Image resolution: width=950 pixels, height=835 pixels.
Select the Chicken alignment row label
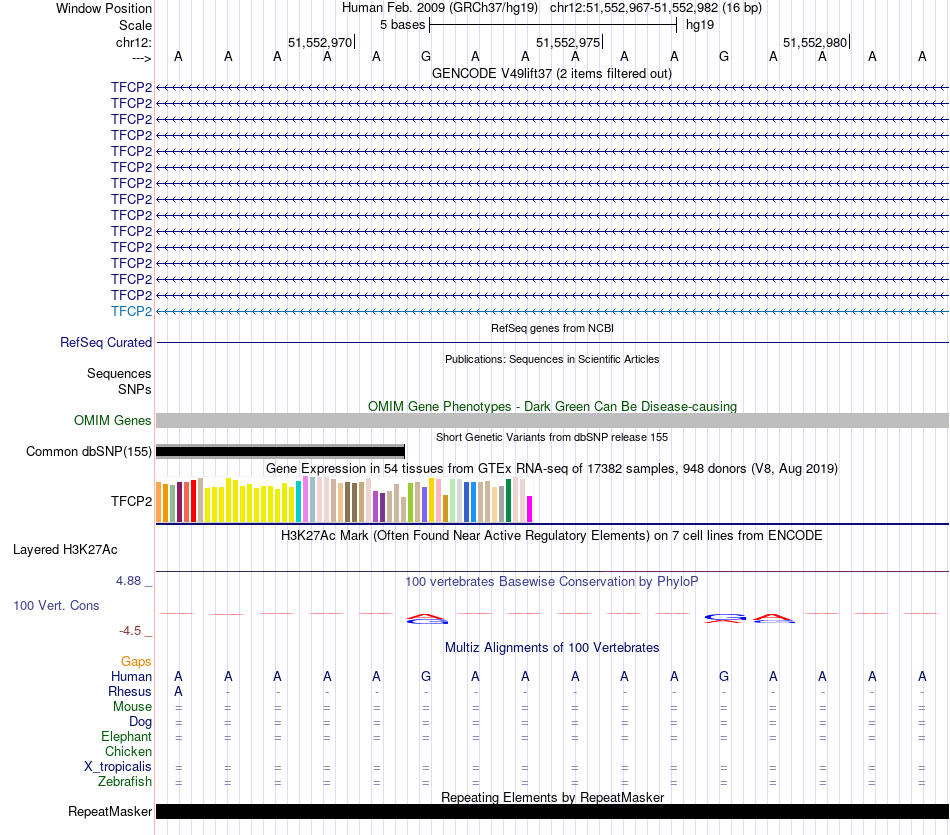[x=128, y=752]
